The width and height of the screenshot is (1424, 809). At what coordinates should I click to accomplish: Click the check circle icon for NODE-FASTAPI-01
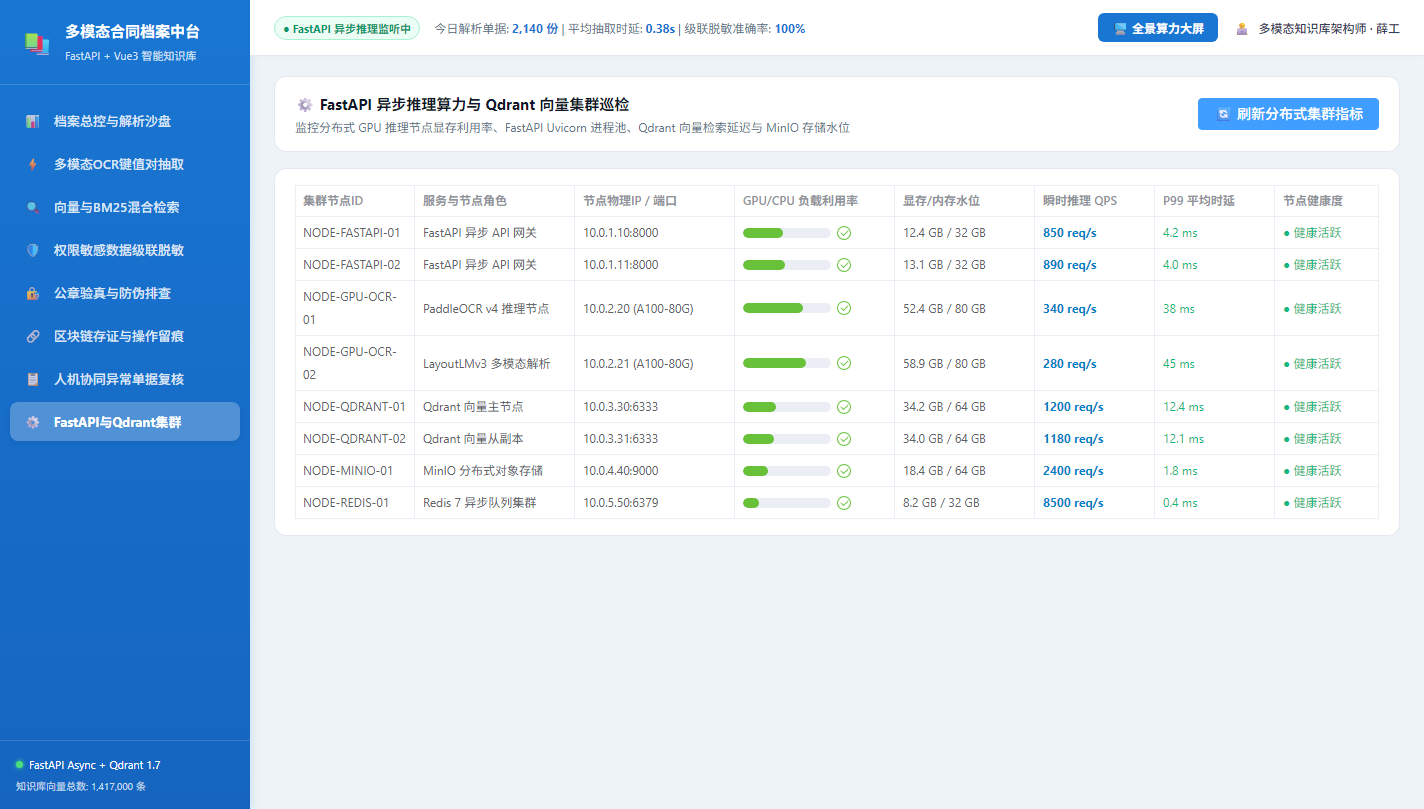(x=844, y=233)
